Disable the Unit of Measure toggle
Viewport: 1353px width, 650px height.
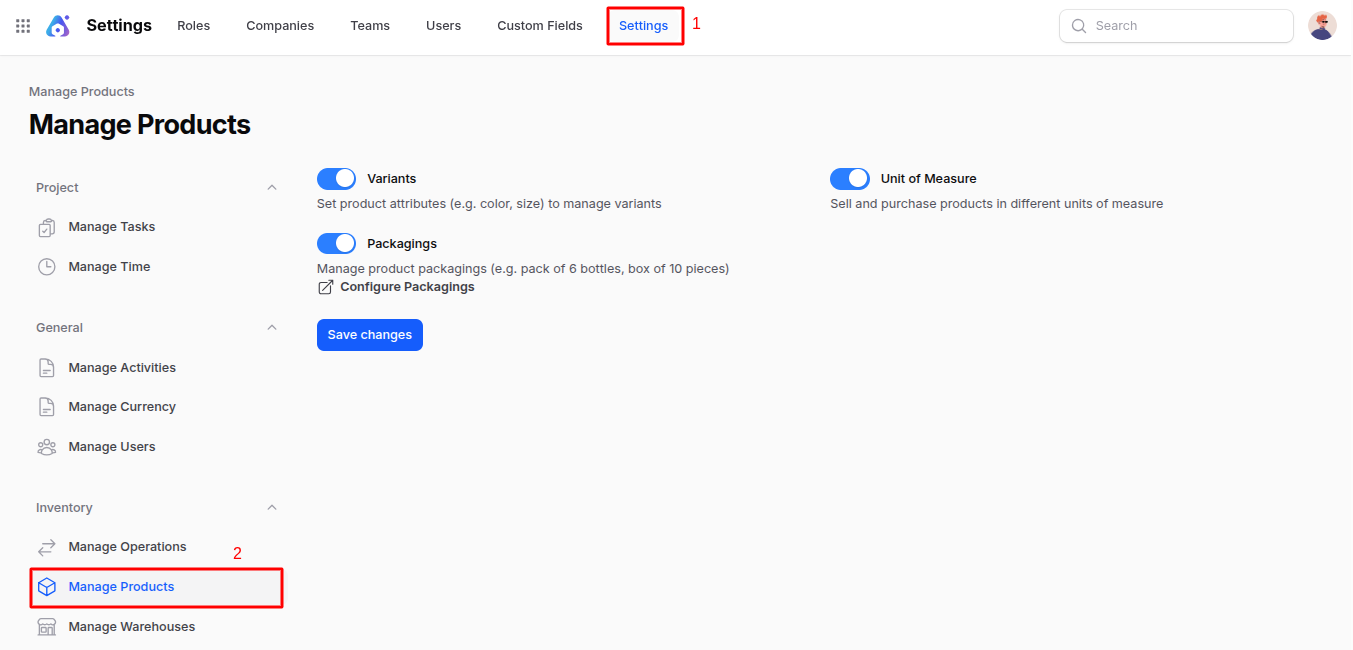pyautogui.click(x=850, y=178)
